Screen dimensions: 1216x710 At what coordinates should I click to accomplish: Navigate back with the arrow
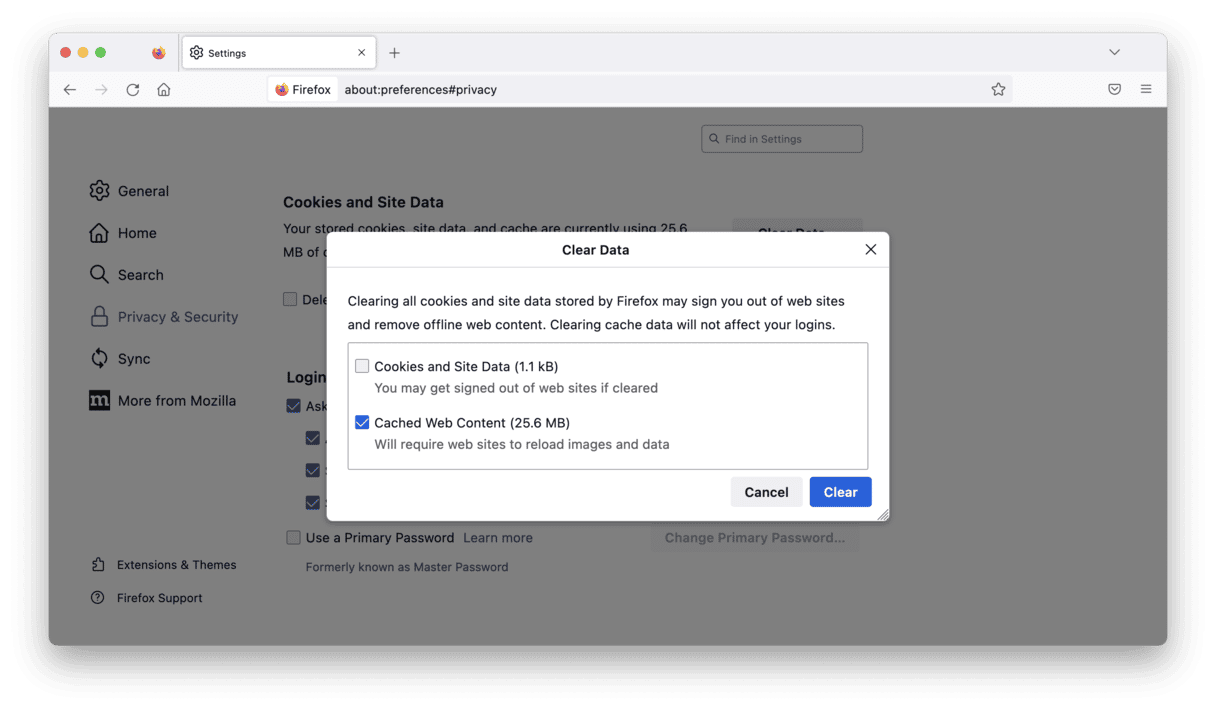click(69, 89)
